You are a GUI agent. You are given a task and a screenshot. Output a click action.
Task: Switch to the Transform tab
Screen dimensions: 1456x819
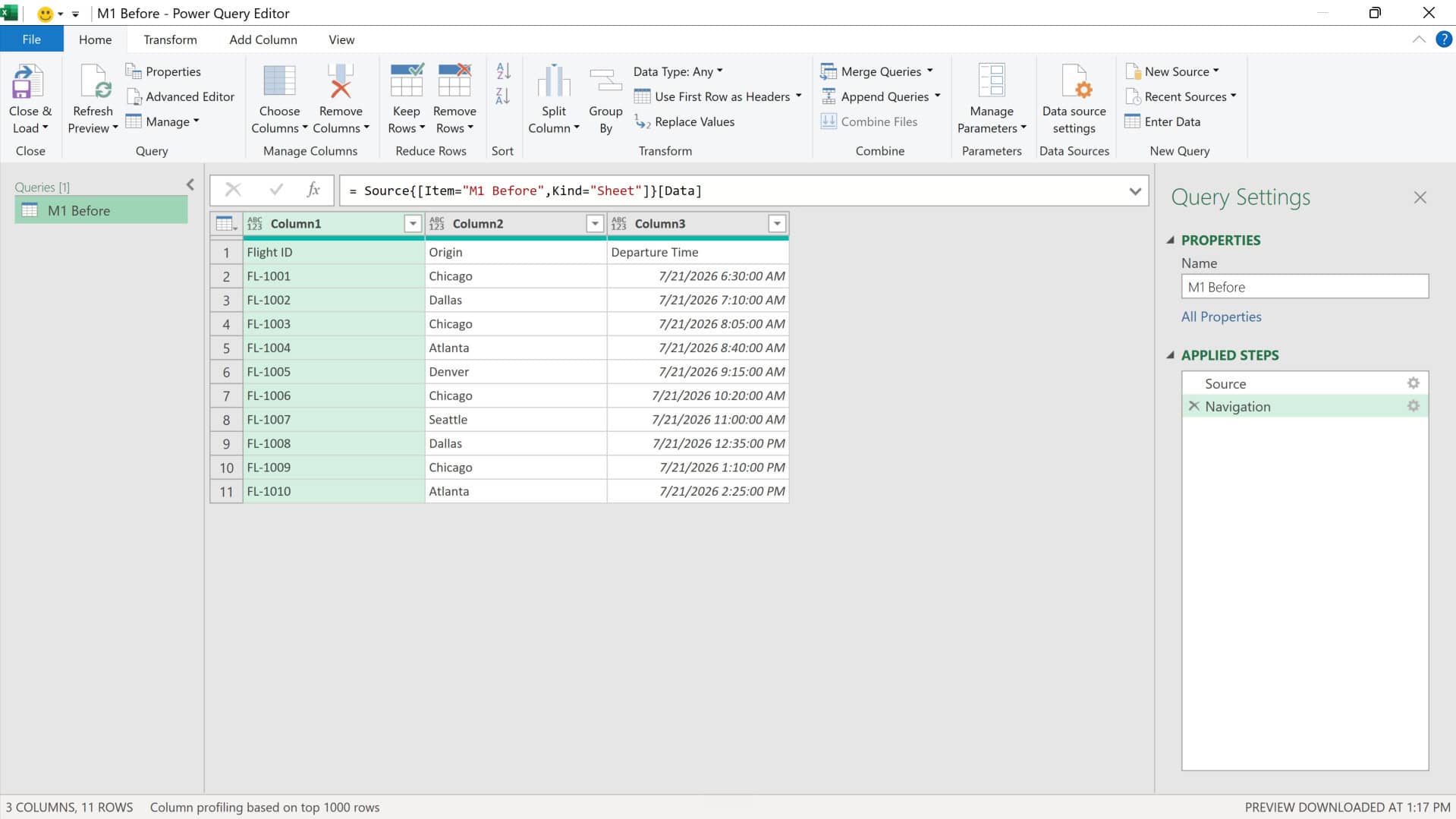pos(170,39)
